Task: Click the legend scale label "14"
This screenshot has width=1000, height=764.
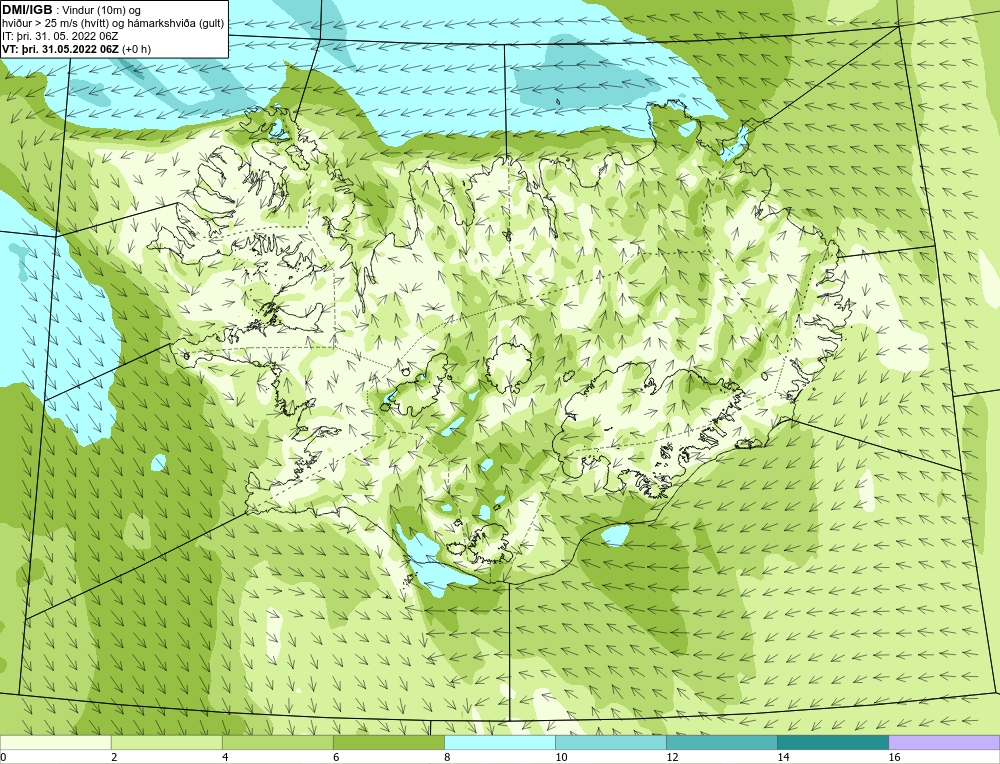Action: click(783, 757)
